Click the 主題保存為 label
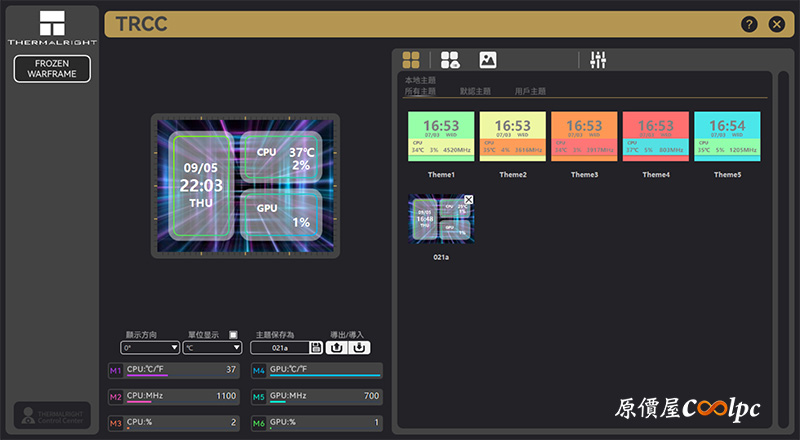 275,335
